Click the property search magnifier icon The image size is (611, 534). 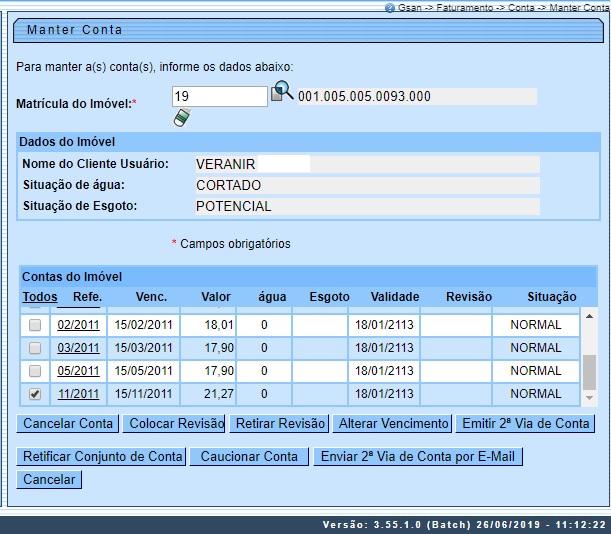tap(282, 93)
